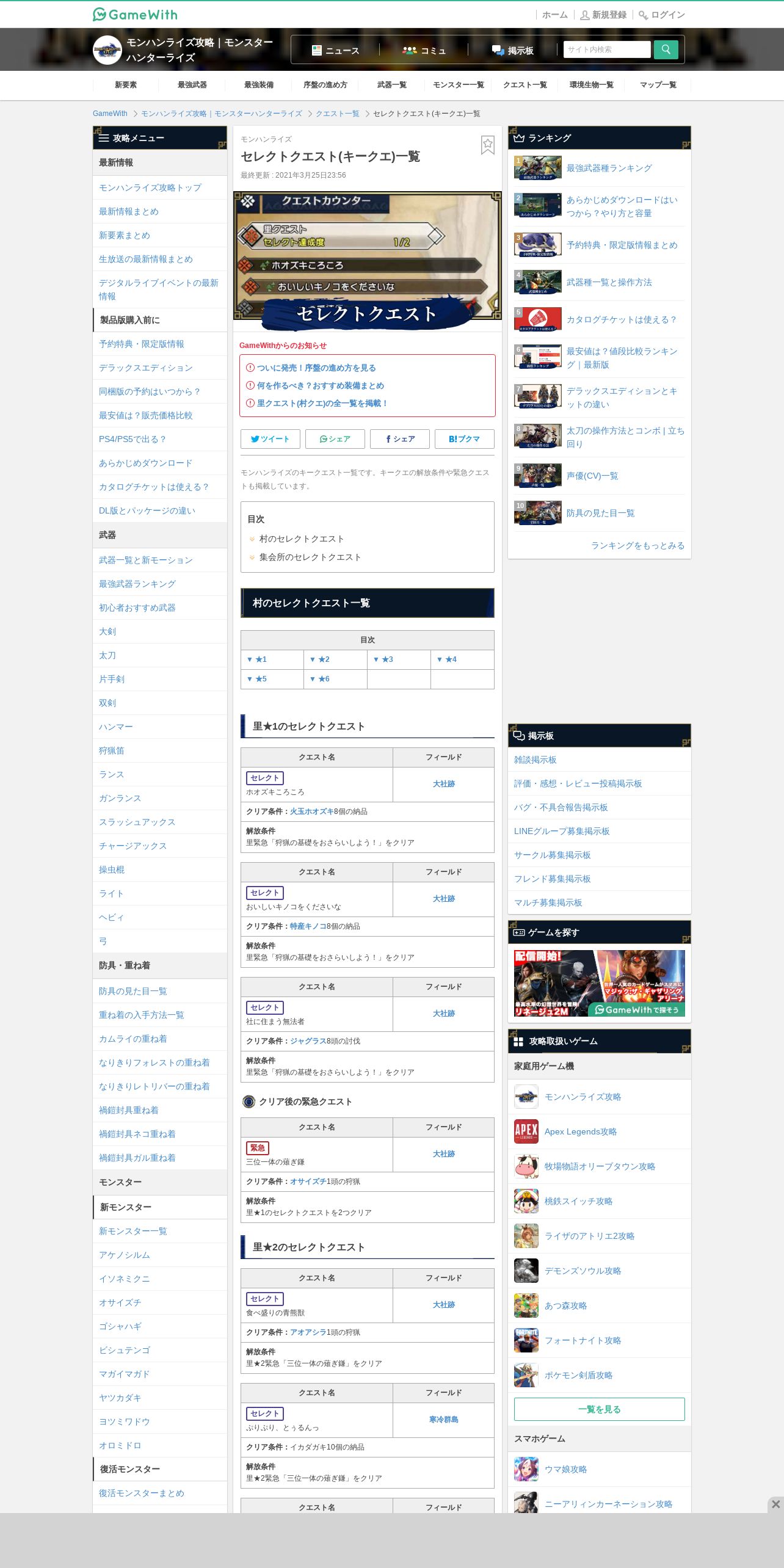The height and width of the screenshot is (1568, 784).
Task: Jump to 村のセレクトクエスト in contents
Action: pos(302,539)
